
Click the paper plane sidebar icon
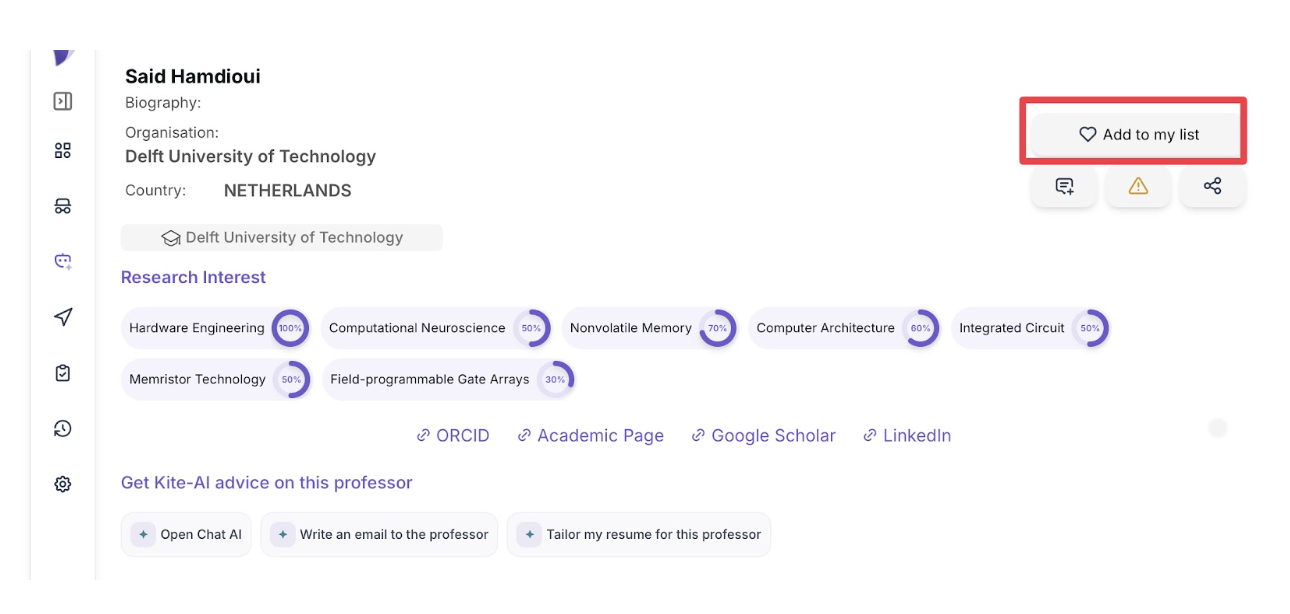[63, 317]
